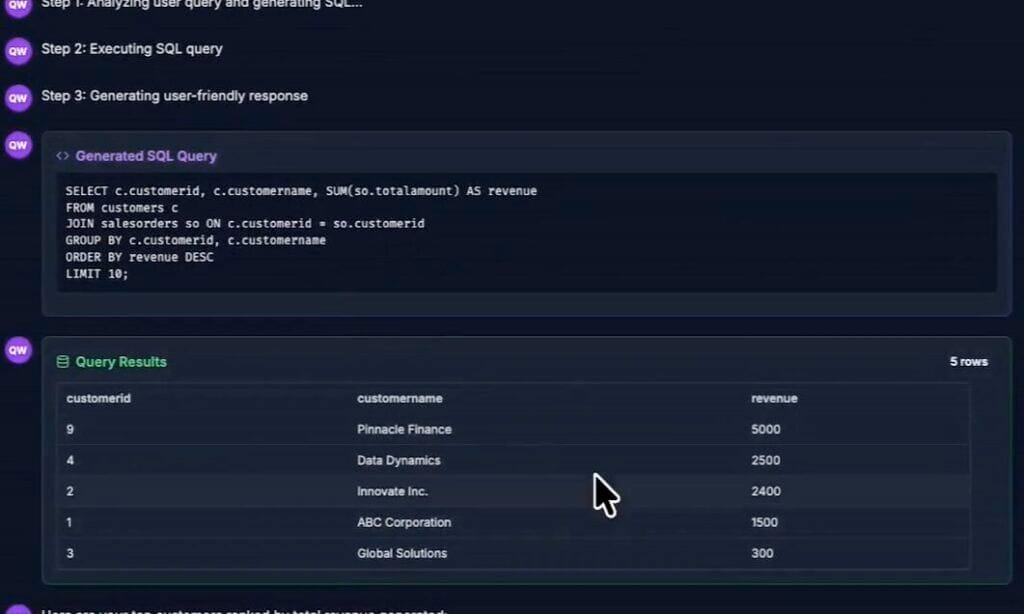Click the QW avatar beside Step 2
This screenshot has width=1024, height=614.
18,51
